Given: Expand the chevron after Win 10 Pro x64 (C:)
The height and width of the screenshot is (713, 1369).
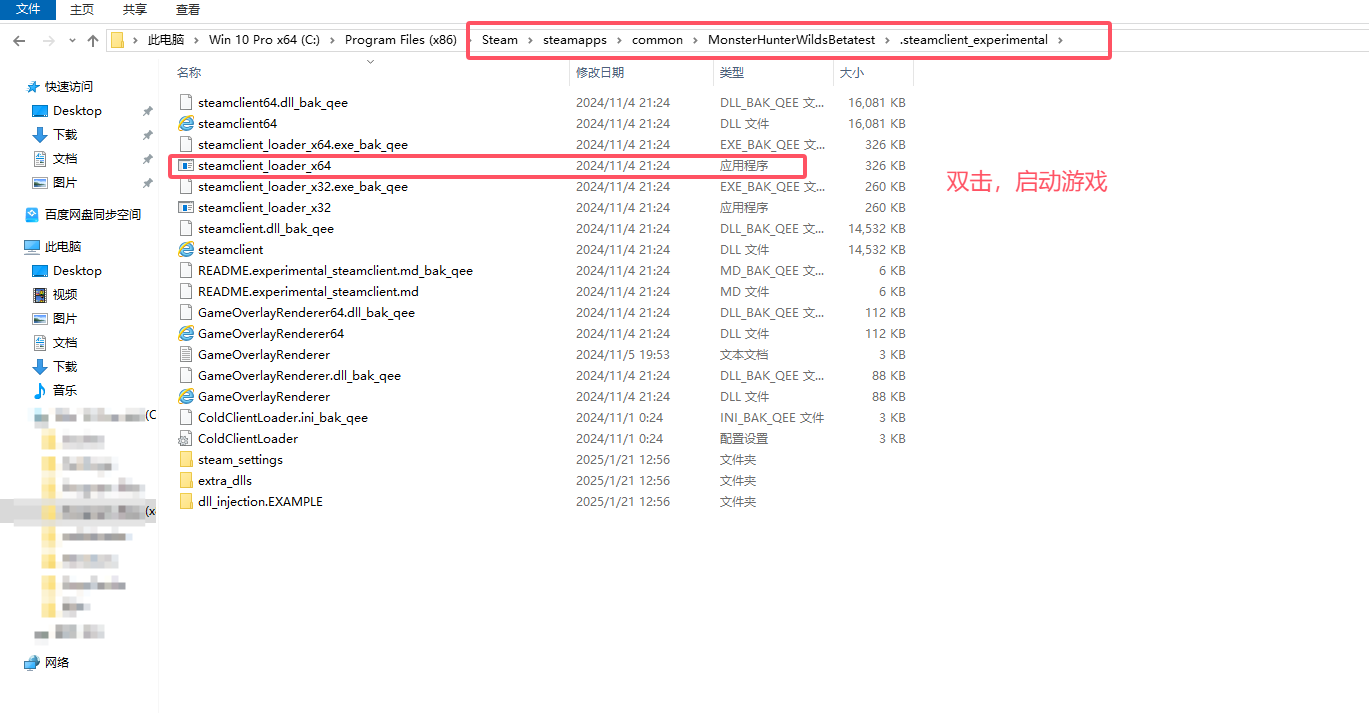Looking at the screenshot, I should point(333,40).
